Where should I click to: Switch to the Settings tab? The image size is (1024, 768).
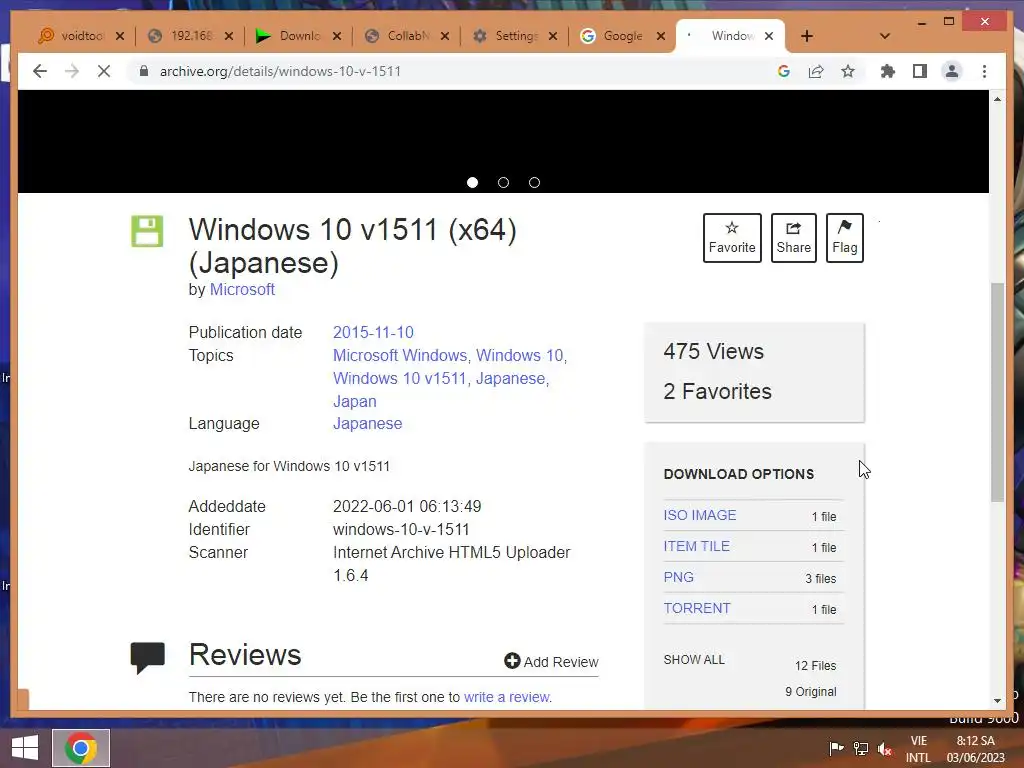(507, 36)
